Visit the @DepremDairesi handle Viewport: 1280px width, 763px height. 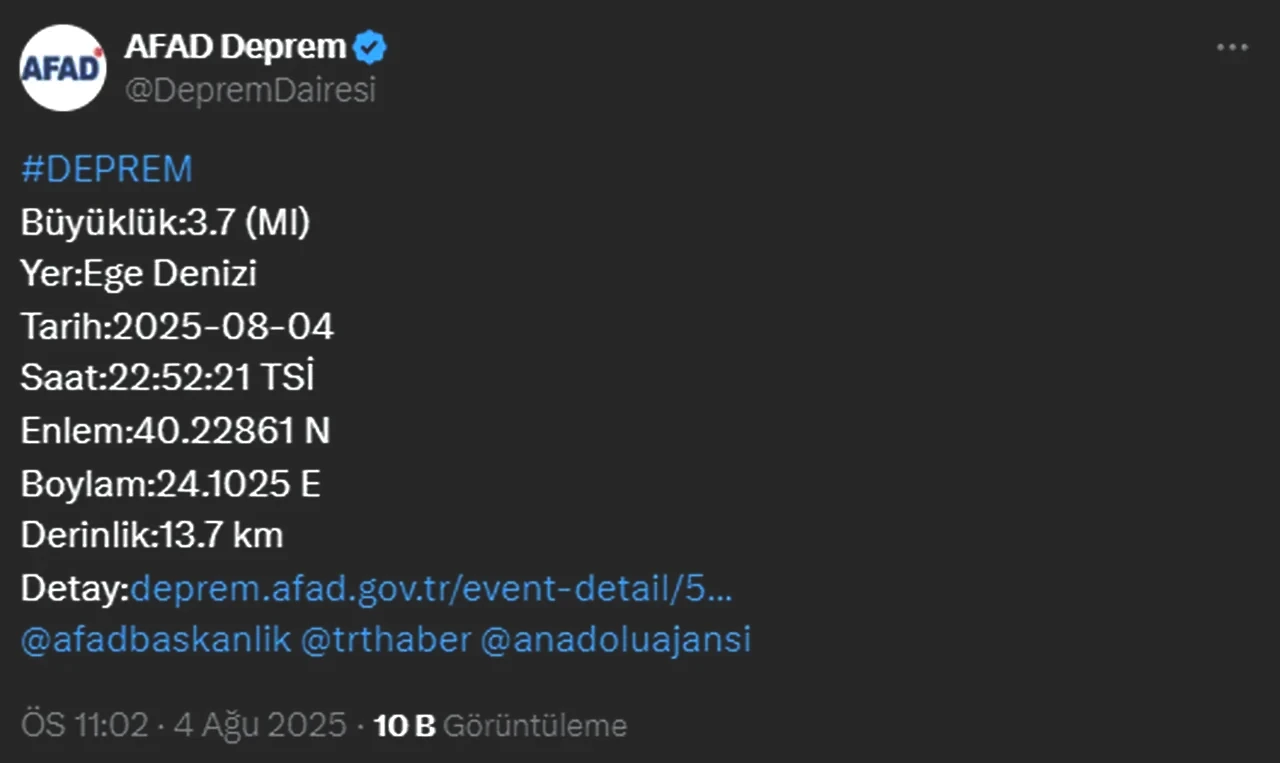(250, 90)
